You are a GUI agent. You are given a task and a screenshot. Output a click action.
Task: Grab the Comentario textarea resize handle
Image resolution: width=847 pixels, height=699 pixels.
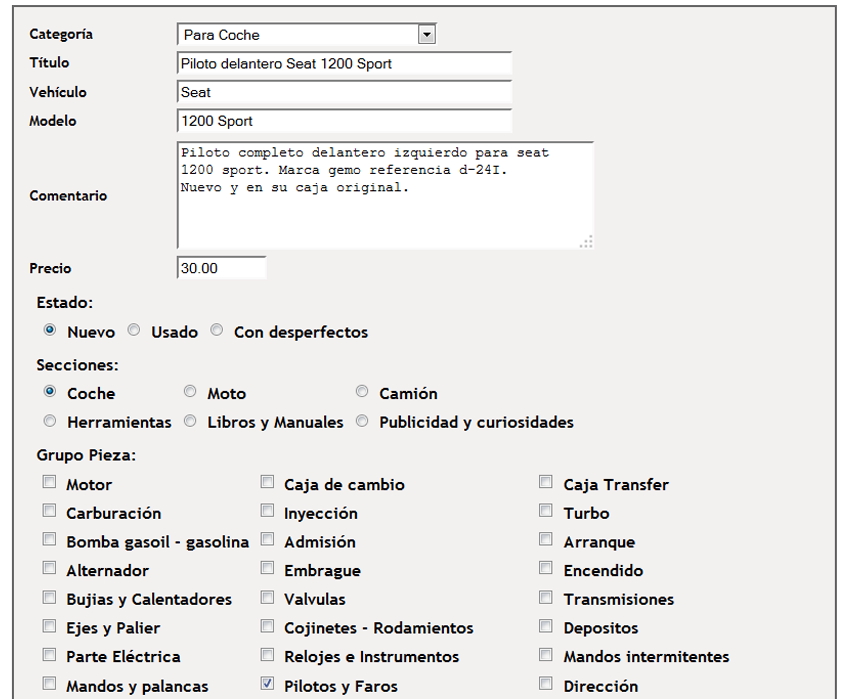pyautogui.click(x=586, y=241)
